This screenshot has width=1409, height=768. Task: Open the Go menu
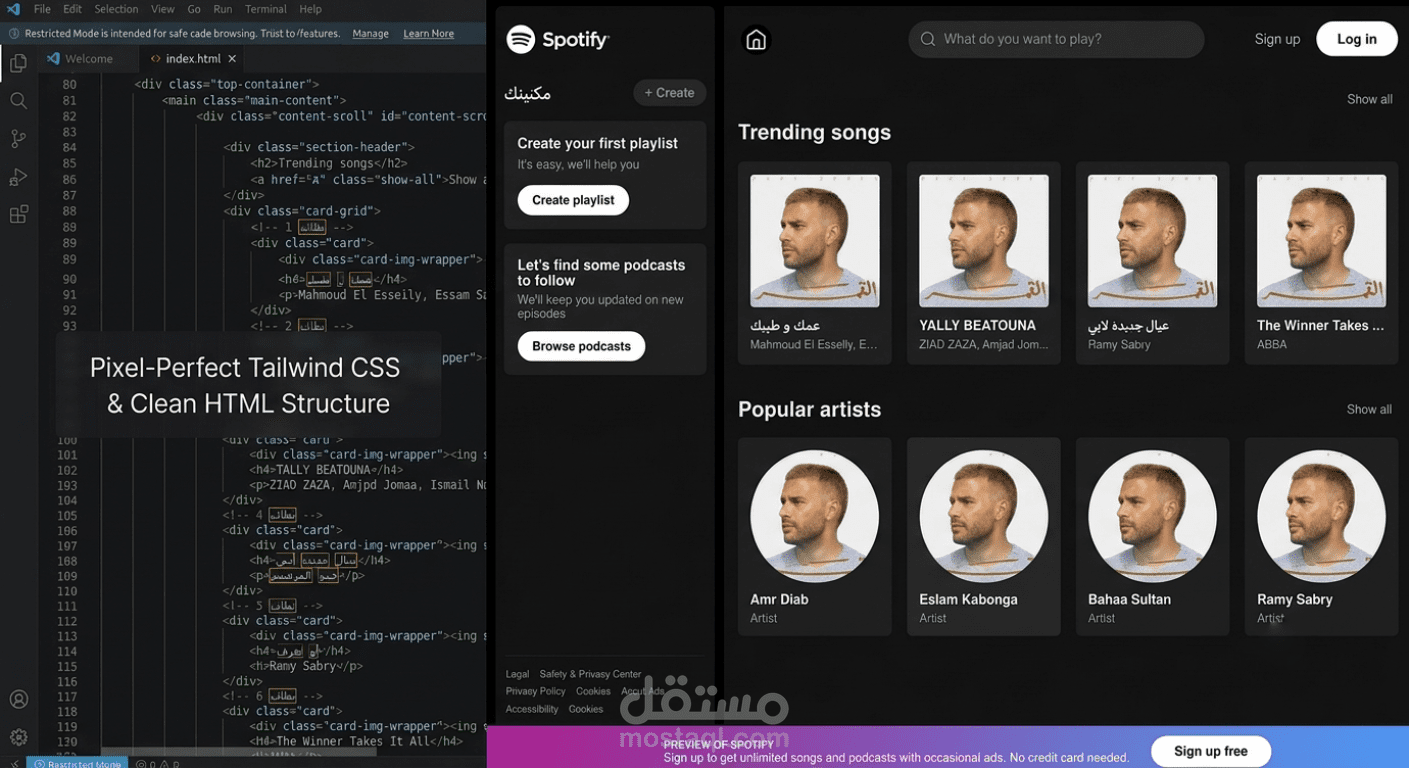point(194,9)
